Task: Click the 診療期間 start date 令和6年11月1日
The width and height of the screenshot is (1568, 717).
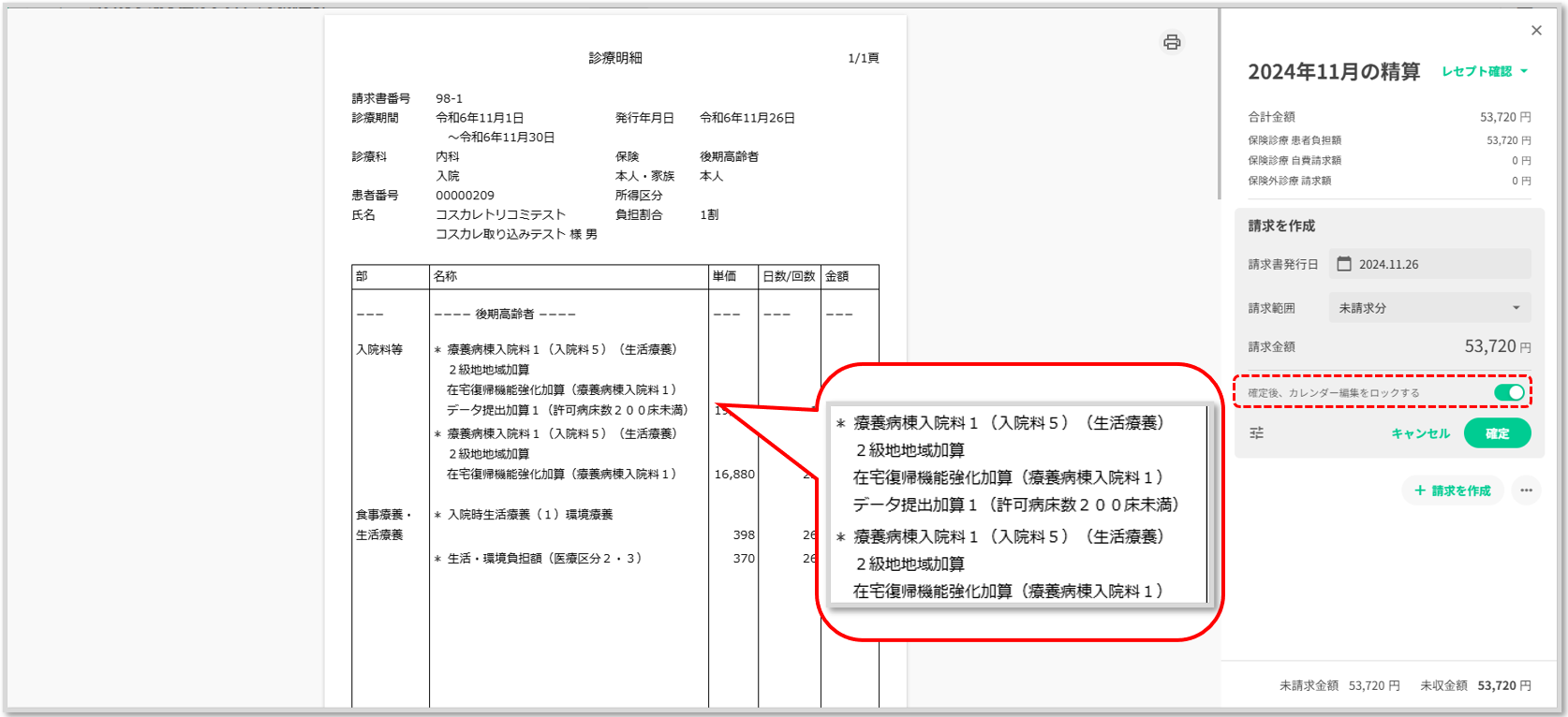Action: coord(480,118)
